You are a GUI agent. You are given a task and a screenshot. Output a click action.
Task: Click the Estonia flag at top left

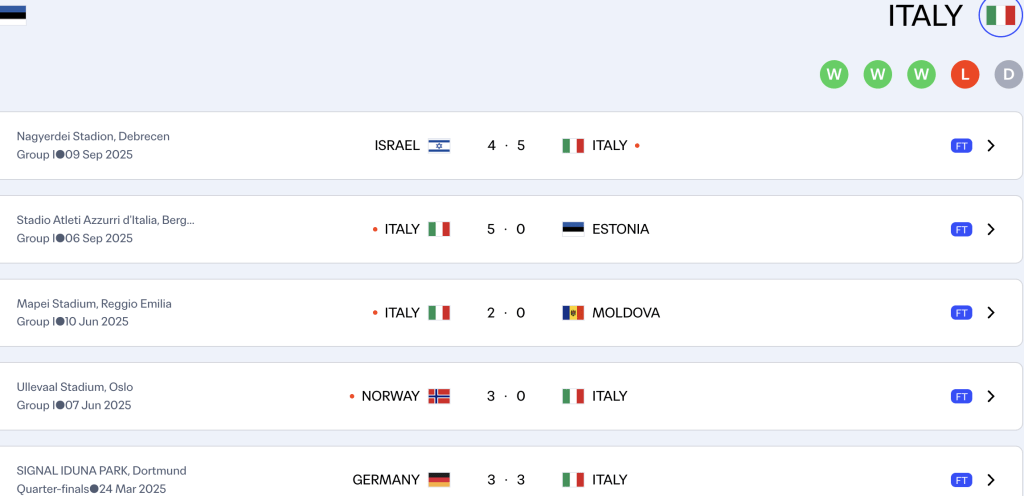[13, 13]
